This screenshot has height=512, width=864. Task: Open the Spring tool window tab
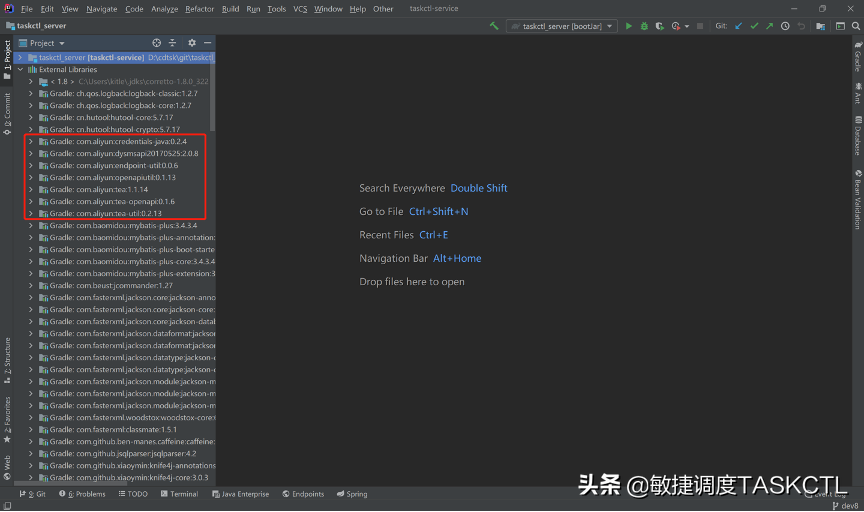[x=352, y=494]
